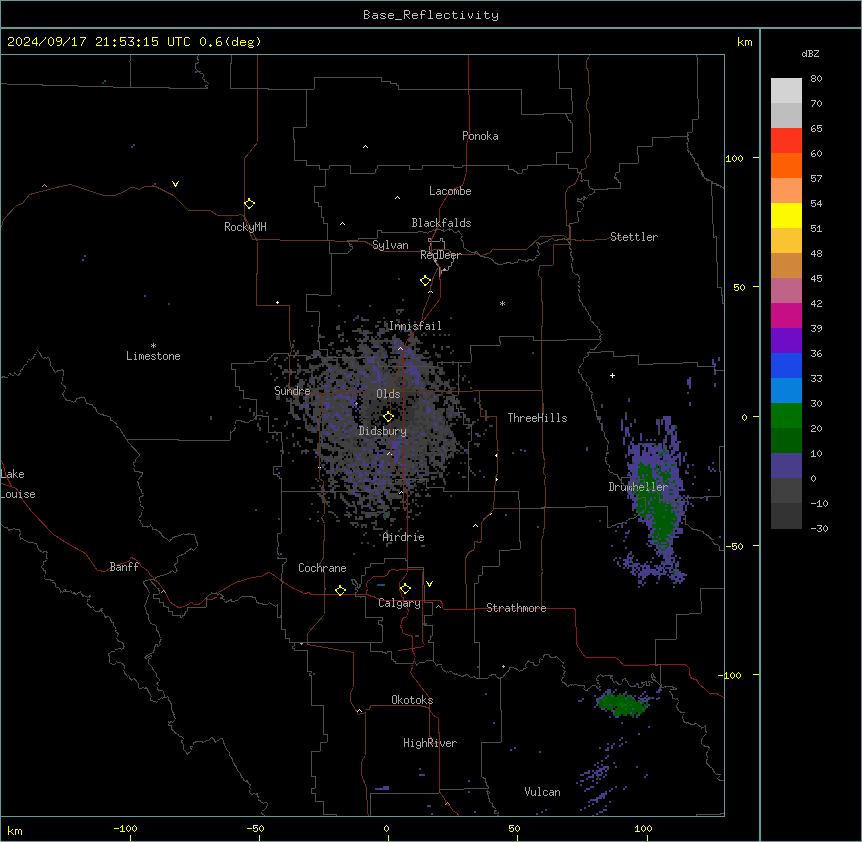Click the Lake Louise label

(18, 484)
